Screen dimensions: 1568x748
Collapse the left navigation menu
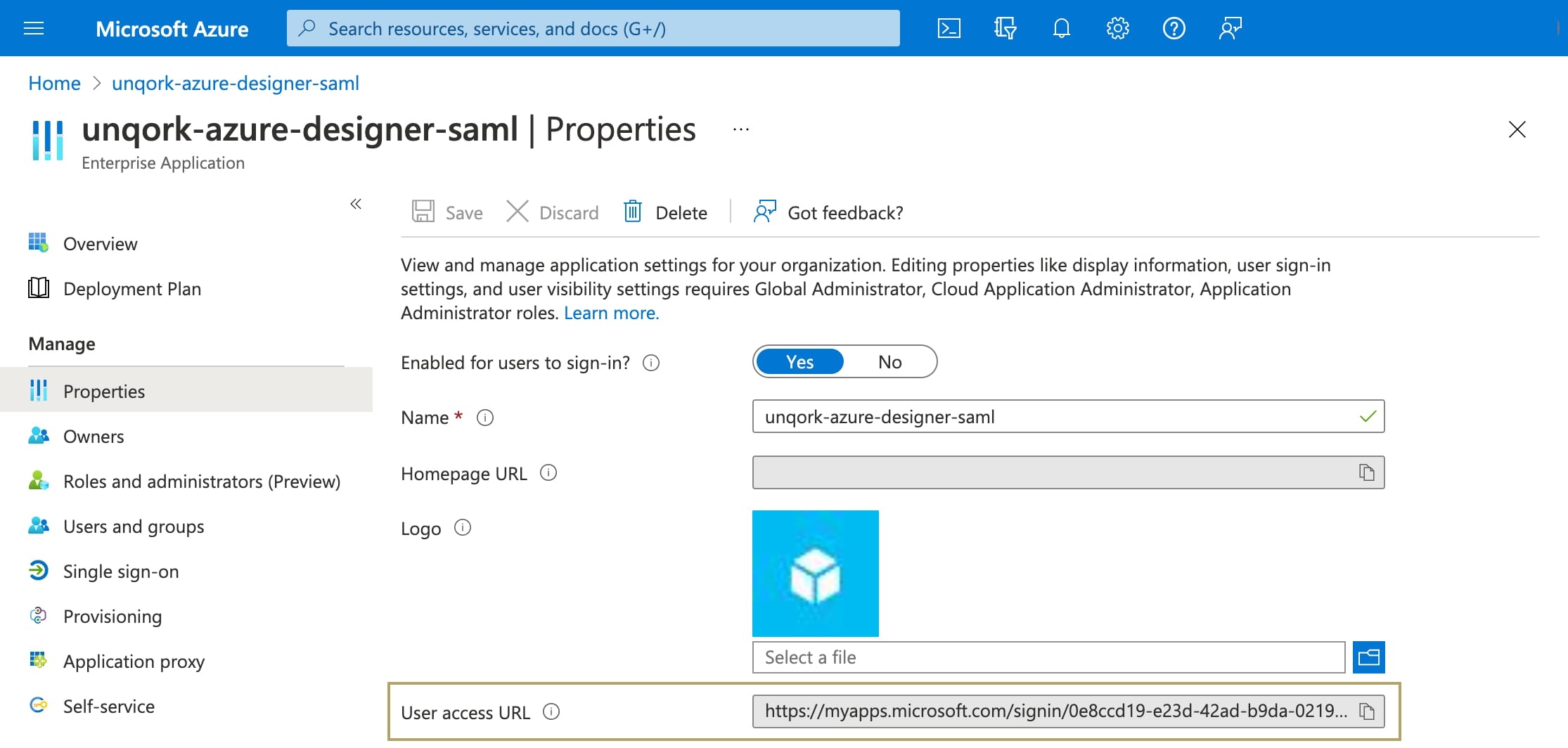(x=356, y=204)
